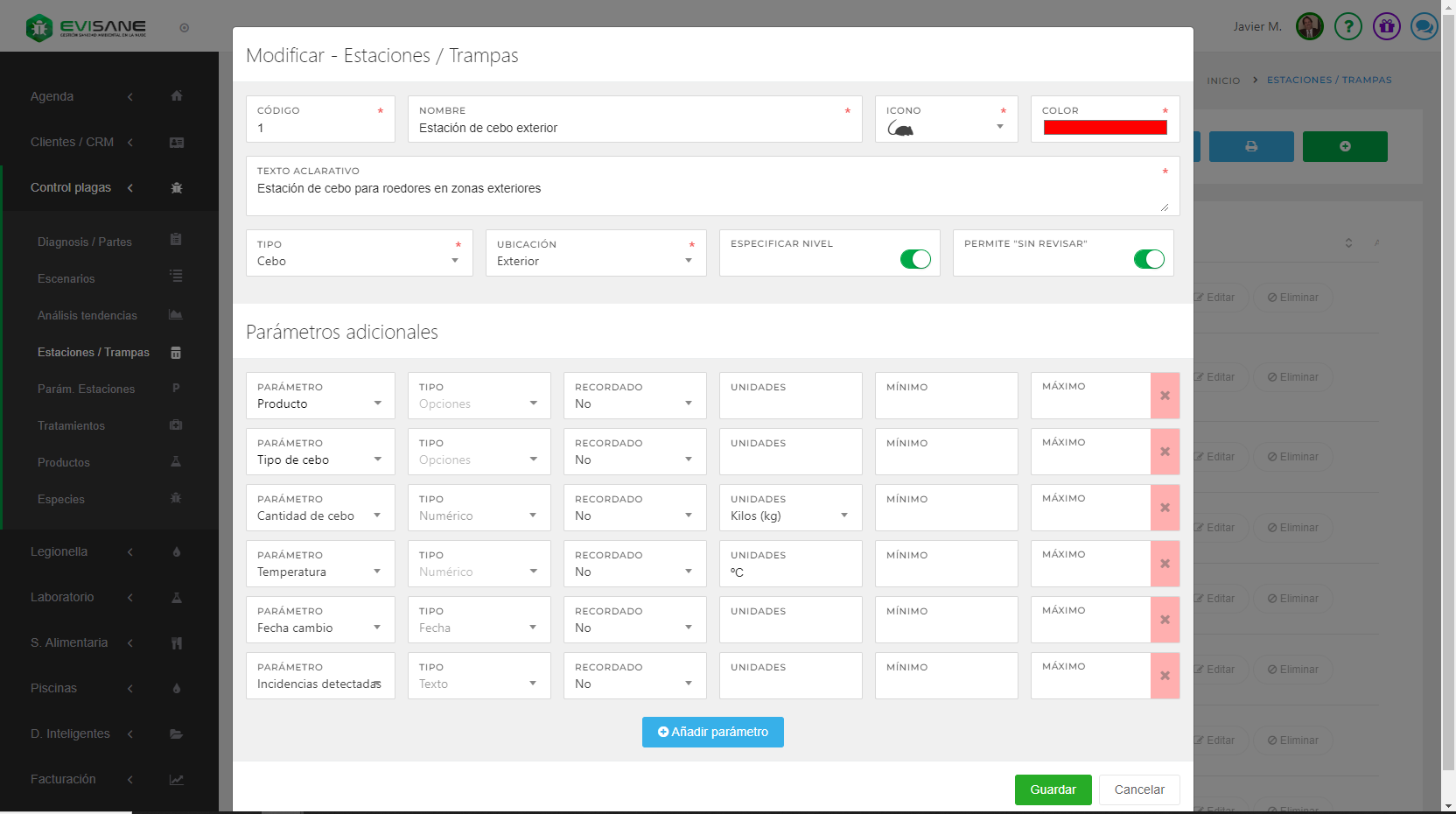This screenshot has width=1456, height=814.
Task: Open the gift icon in header
Action: click(x=1386, y=27)
